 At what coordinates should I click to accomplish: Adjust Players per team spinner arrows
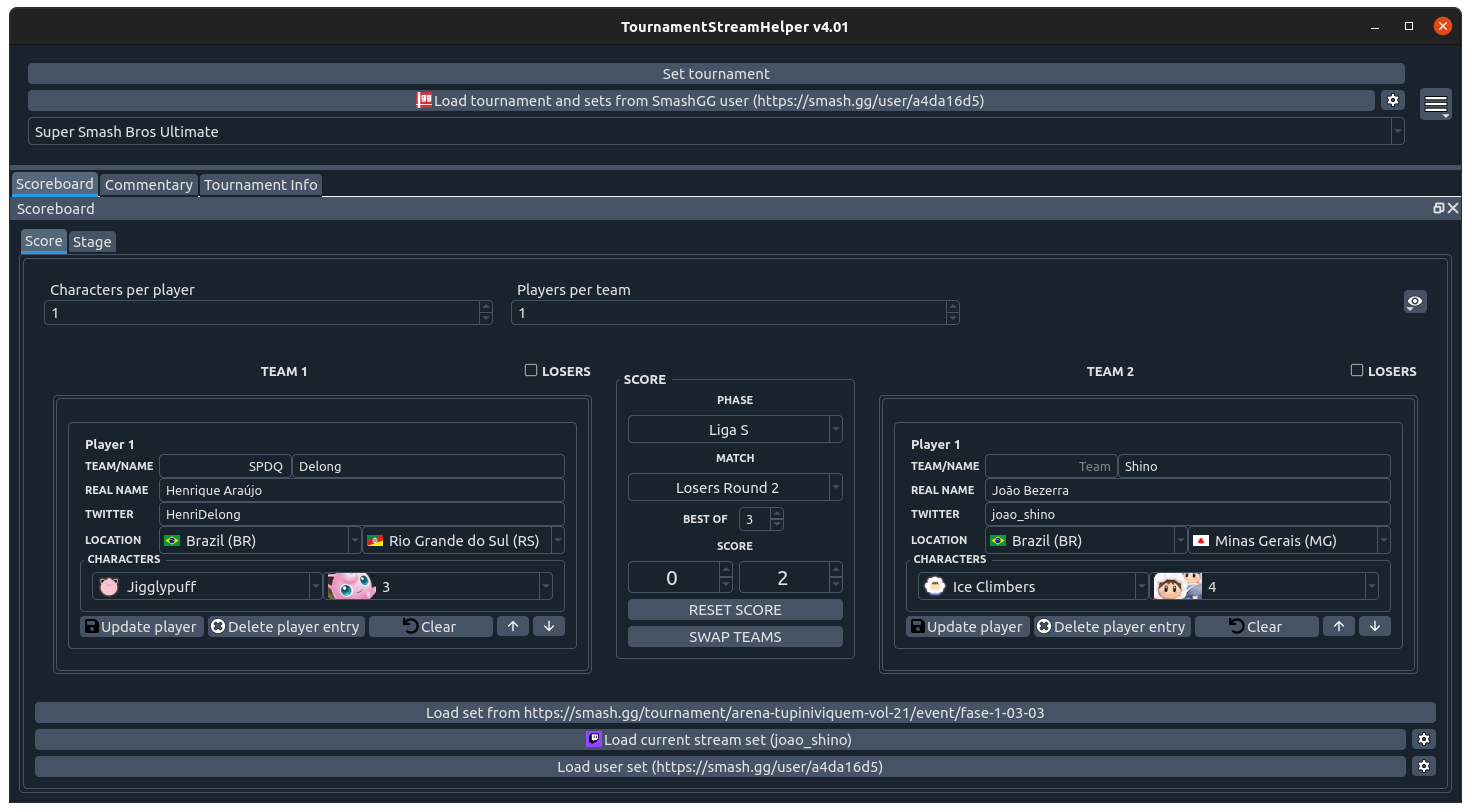[x=953, y=312]
